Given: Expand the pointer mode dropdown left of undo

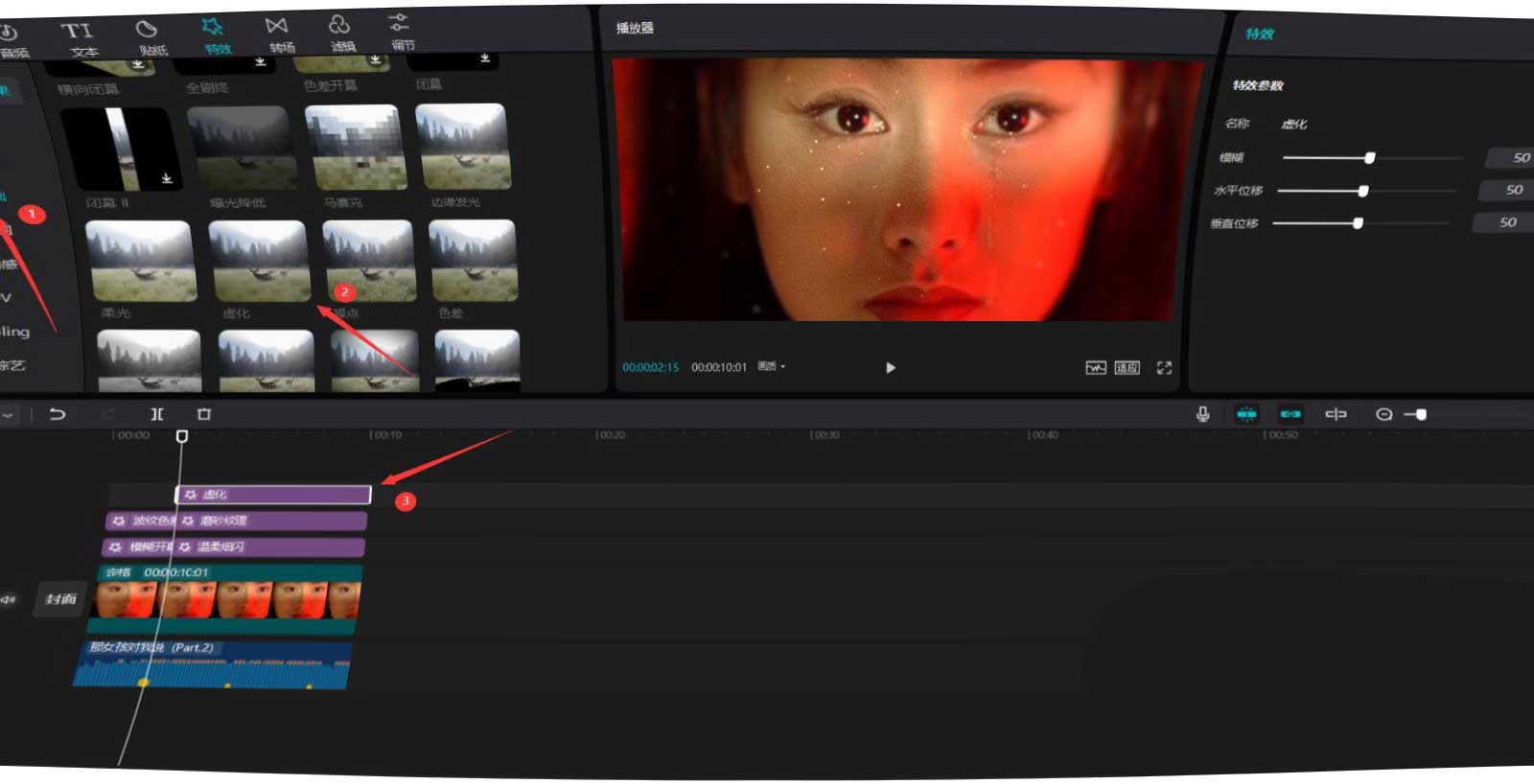Looking at the screenshot, I should [x=9, y=415].
